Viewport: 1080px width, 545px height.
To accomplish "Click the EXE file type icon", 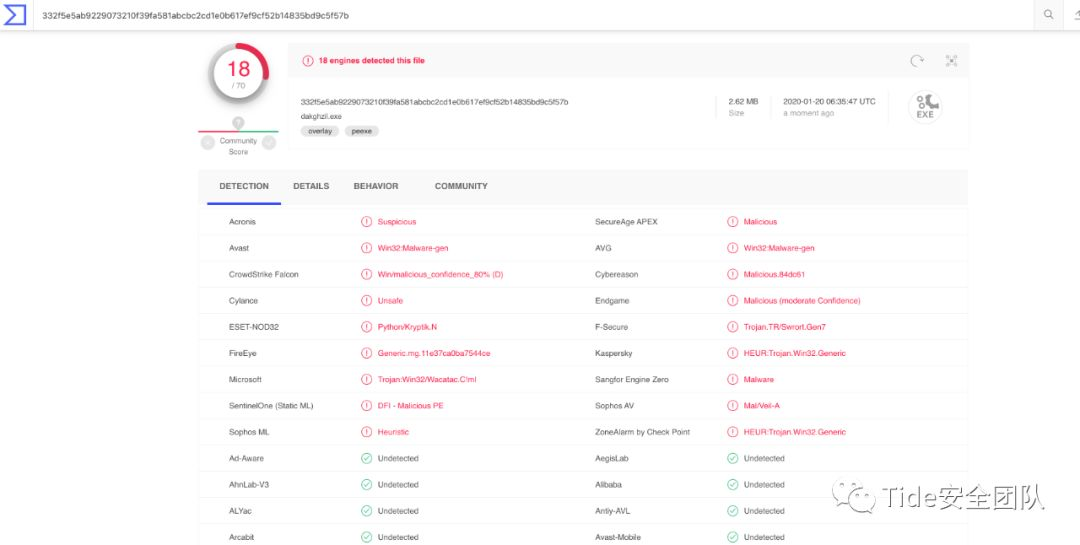I will click(925, 105).
